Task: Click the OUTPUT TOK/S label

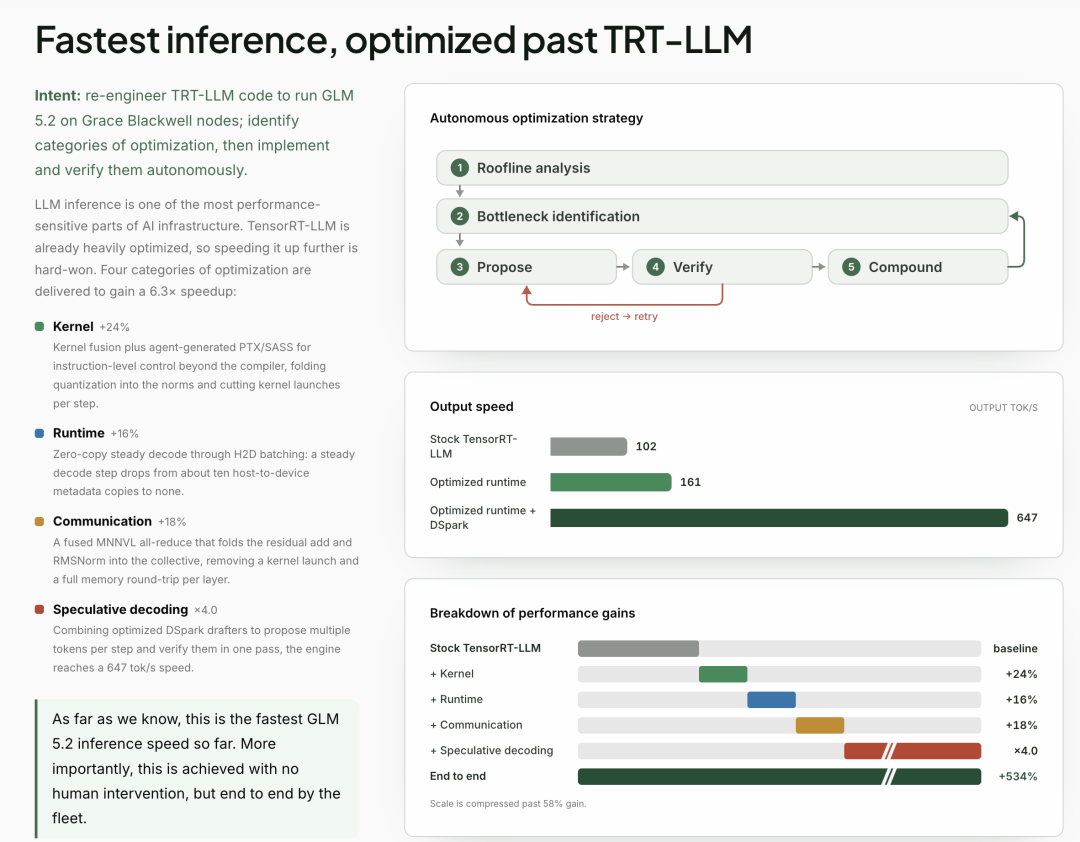Action: [1003, 408]
